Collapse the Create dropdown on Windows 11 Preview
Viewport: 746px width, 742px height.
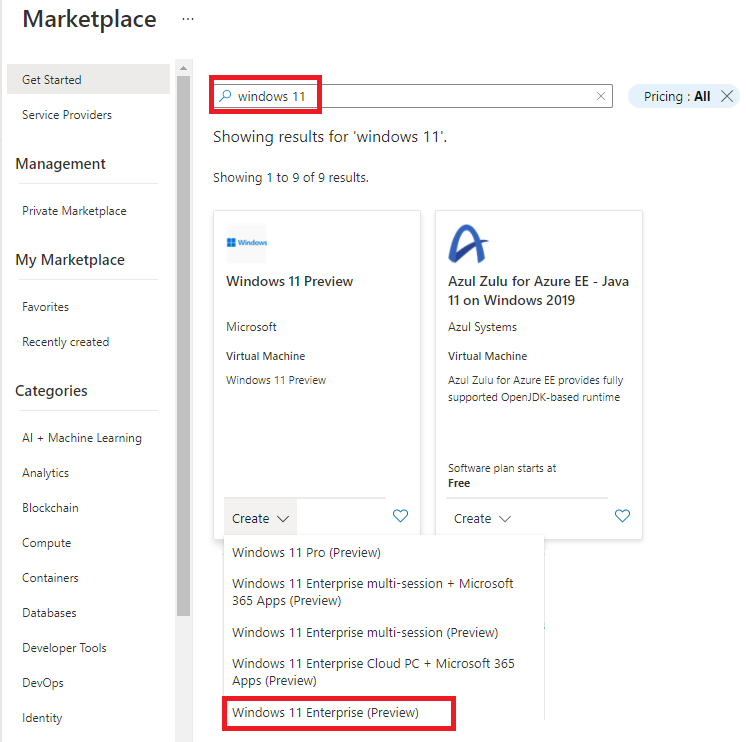260,518
